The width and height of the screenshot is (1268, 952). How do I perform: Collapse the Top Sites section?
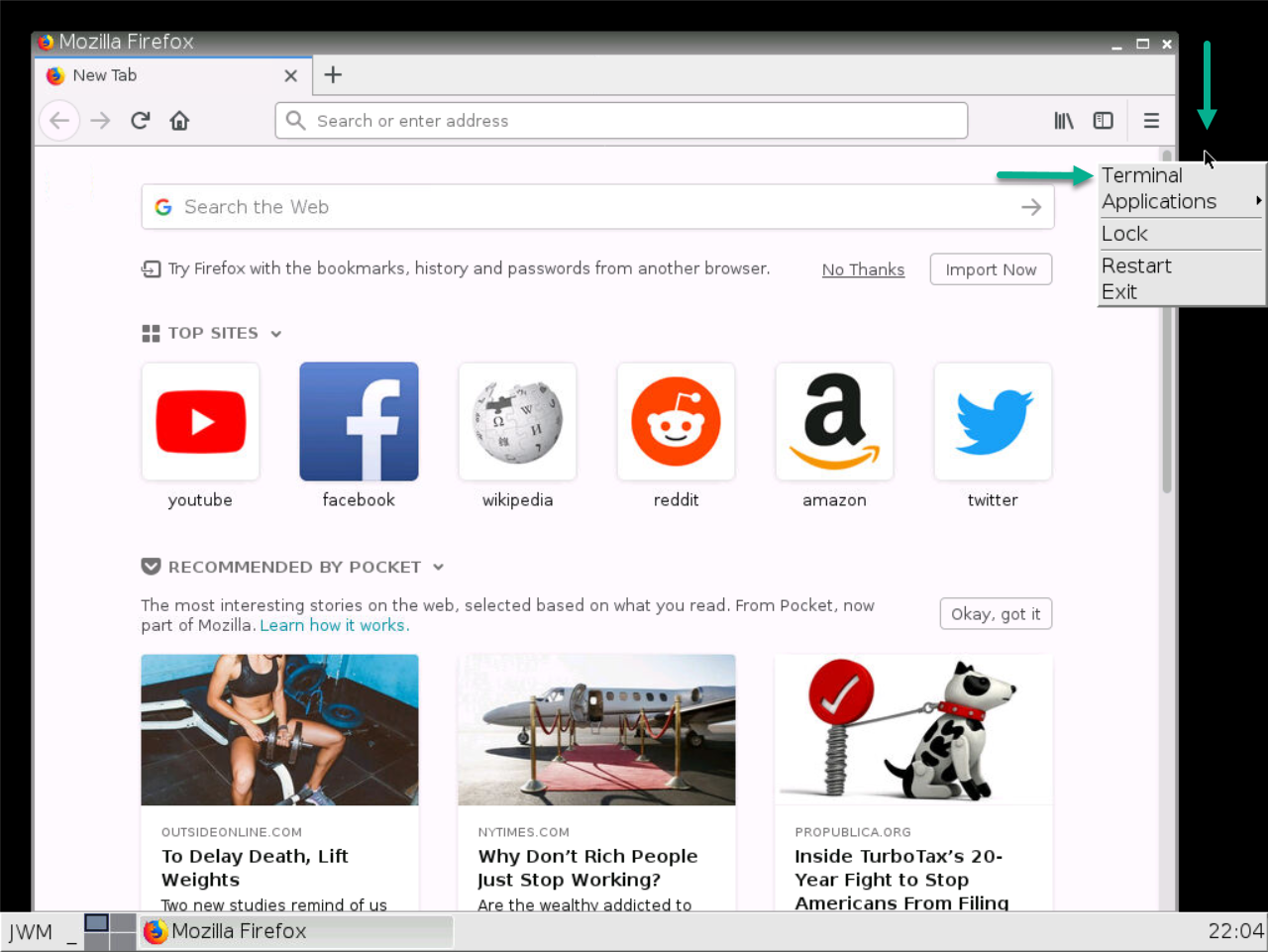(275, 334)
